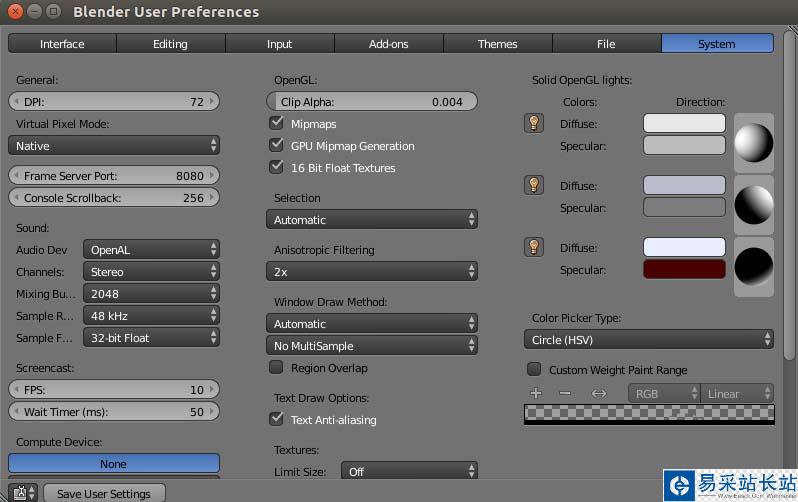Toggle the first OpenGL light bulb

click(534, 123)
